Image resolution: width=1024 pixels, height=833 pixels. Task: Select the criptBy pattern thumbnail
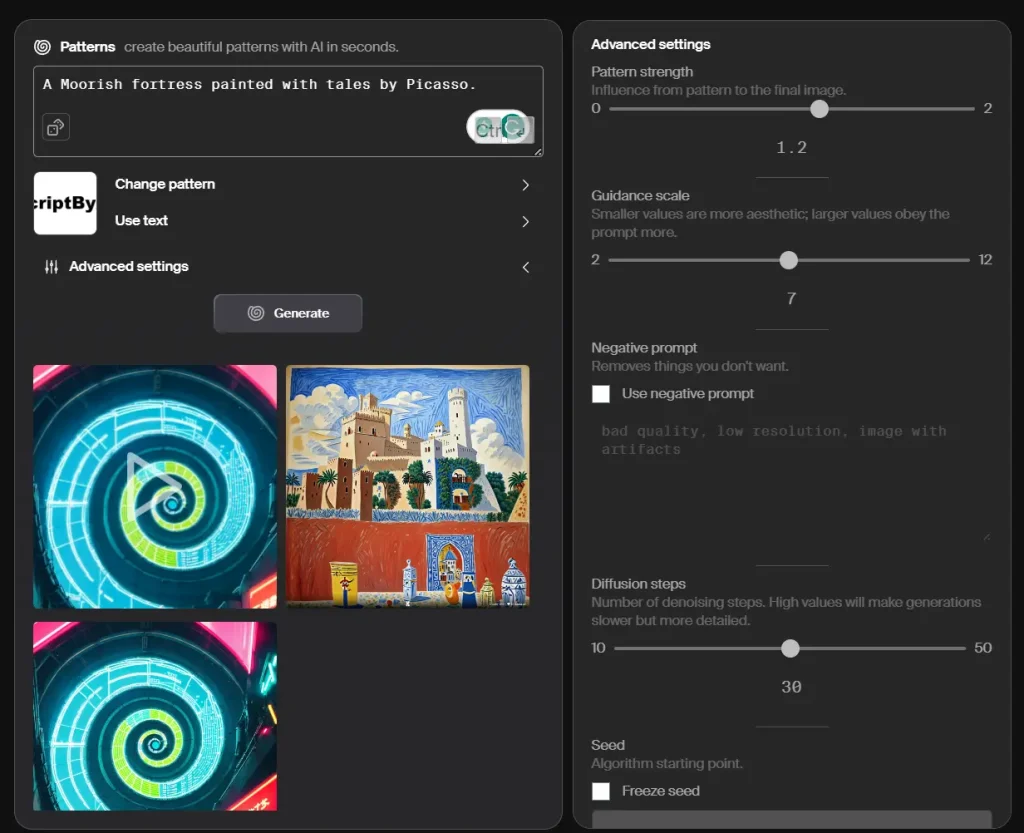pos(65,203)
